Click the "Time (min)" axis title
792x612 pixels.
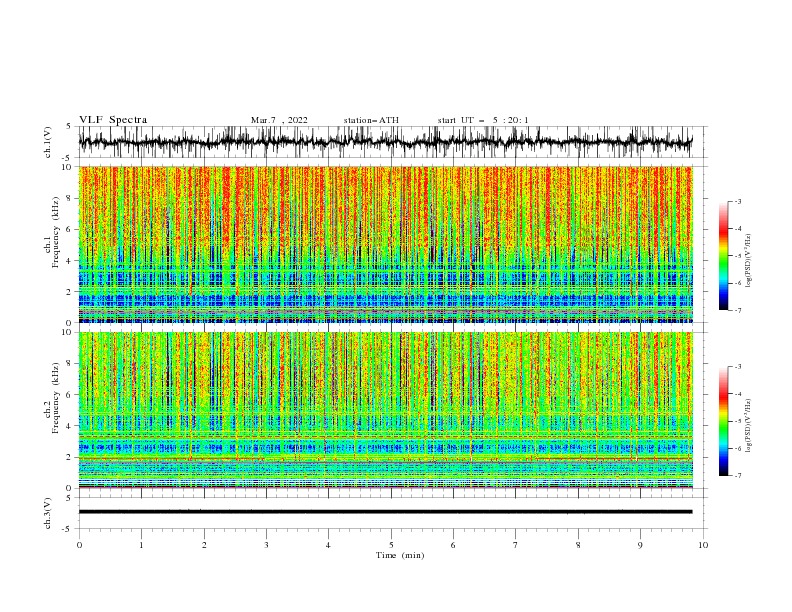click(400, 555)
